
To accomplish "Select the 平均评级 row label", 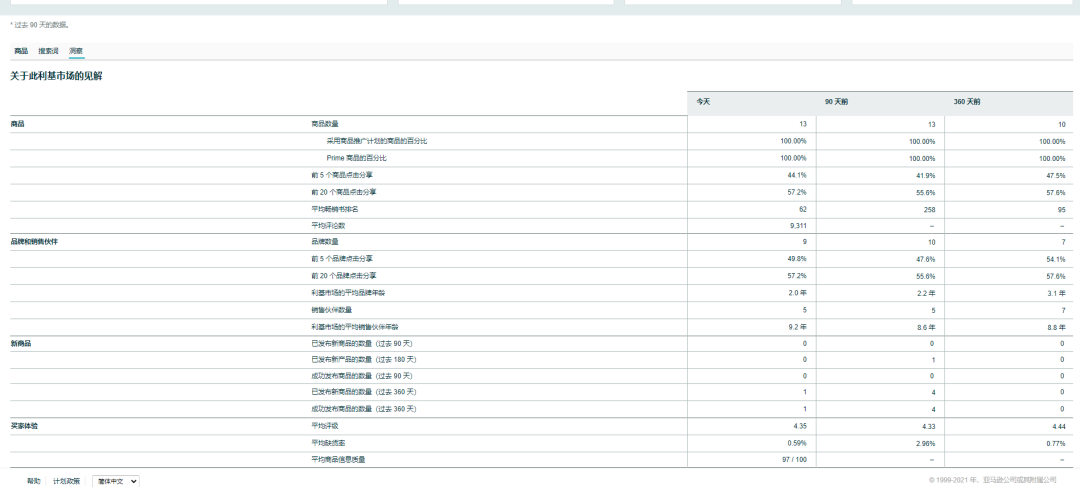I will 325,426.
